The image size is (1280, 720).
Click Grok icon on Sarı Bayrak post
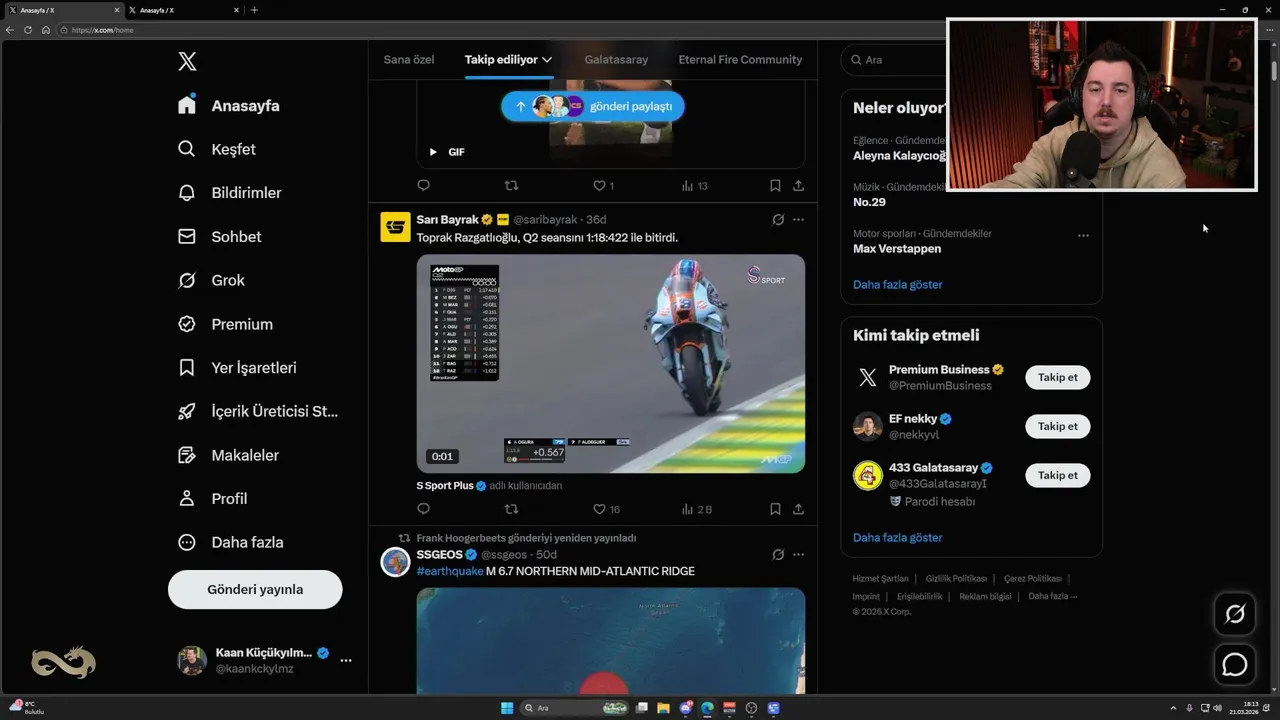coord(778,219)
